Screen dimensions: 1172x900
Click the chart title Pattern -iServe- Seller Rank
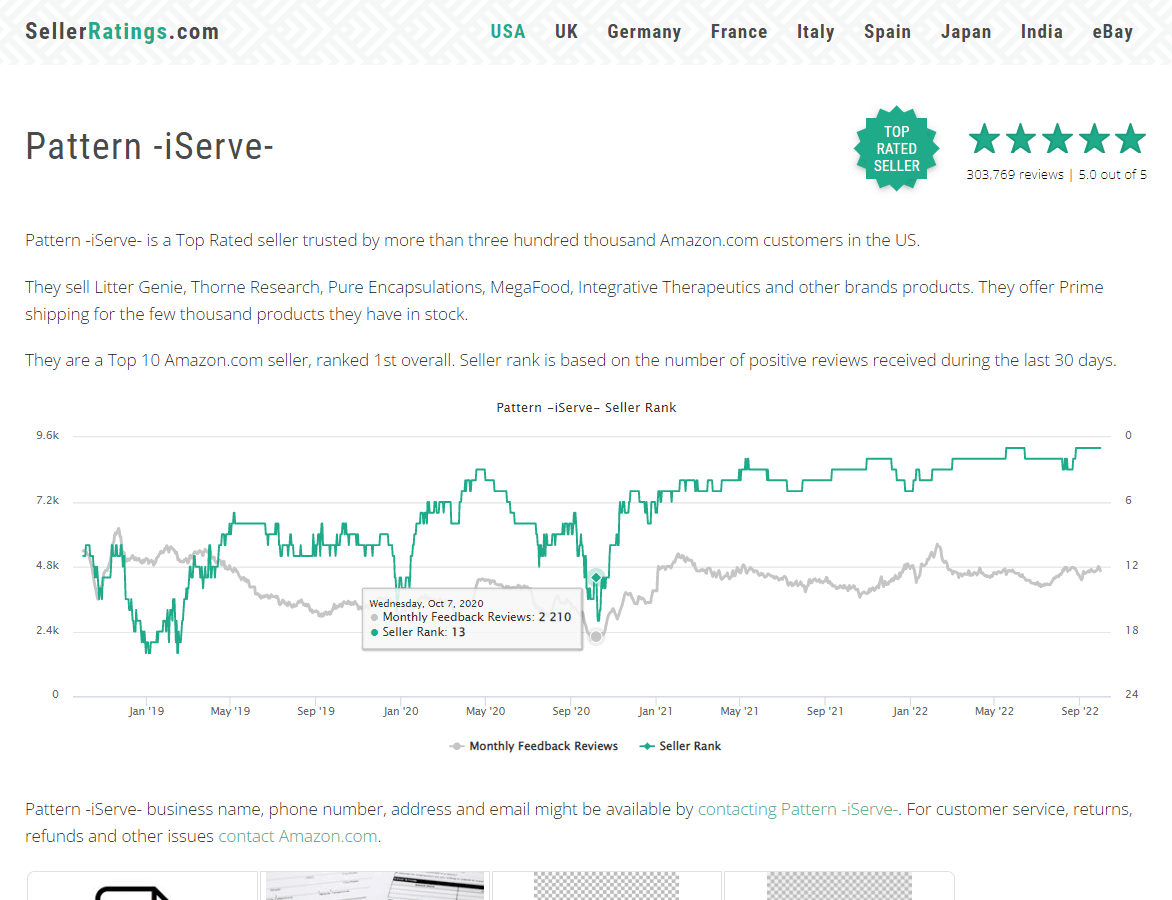pyautogui.click(x=586, y=407)
